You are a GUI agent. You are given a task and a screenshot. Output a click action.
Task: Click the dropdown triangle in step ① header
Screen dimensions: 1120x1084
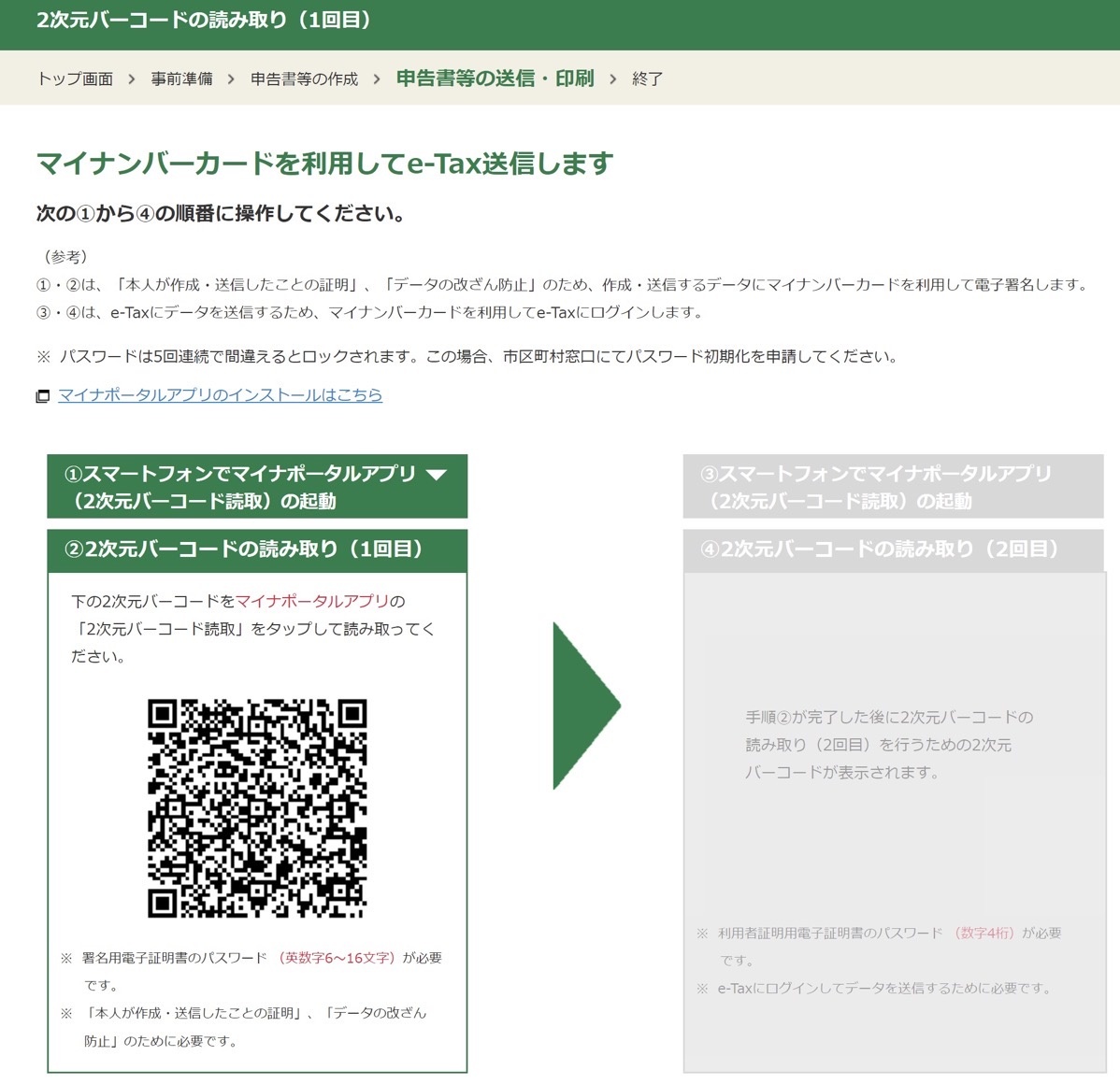click(x=437, y=474)
